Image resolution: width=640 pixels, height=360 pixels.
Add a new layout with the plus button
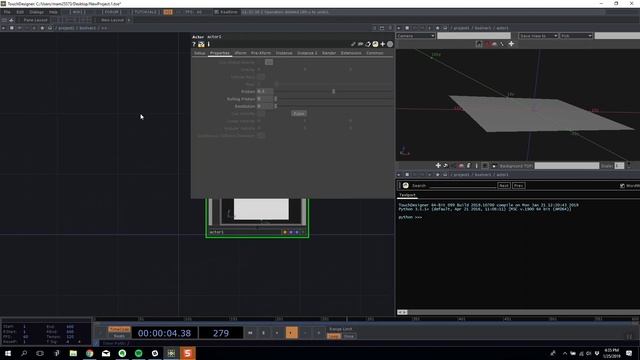[x=129, y=20]
